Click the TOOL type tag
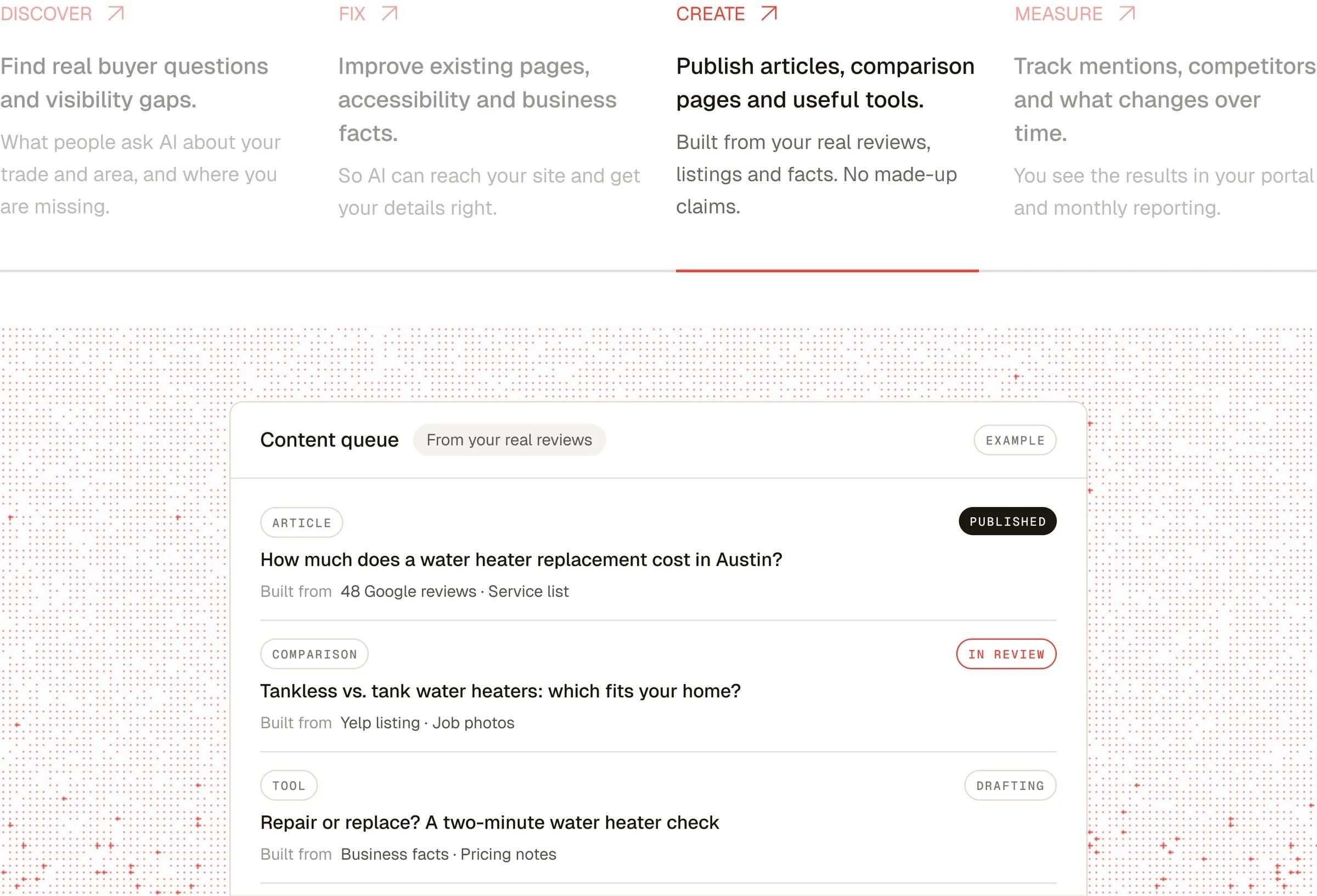Screen dimensions: 1317x896 point(289,786)
